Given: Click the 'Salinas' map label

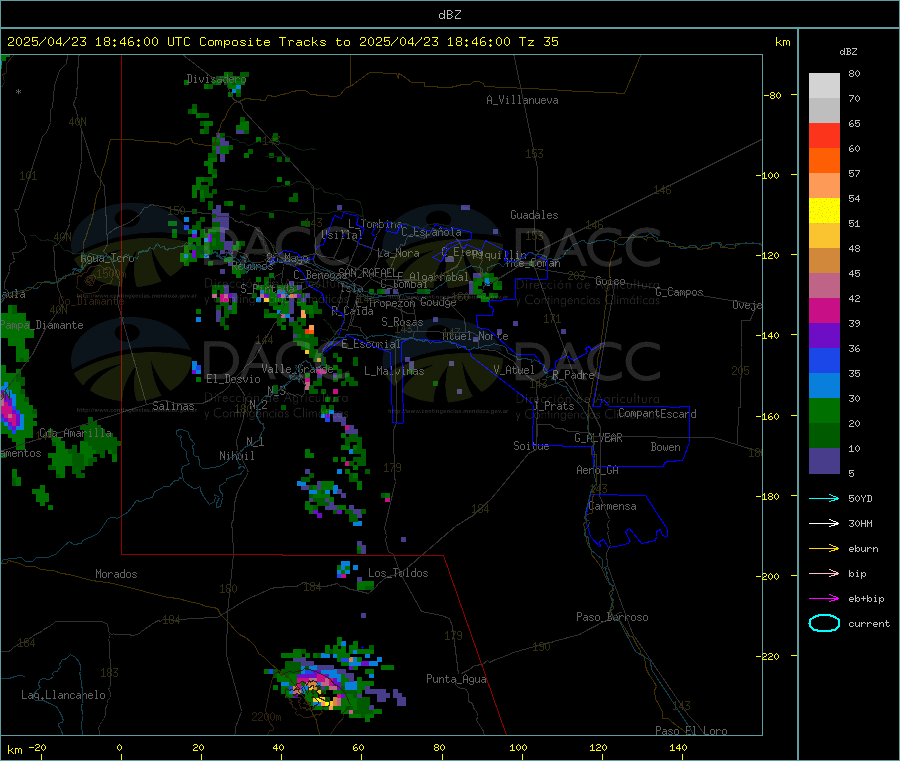Looking at the screenshot, I should tap(173, 406).
